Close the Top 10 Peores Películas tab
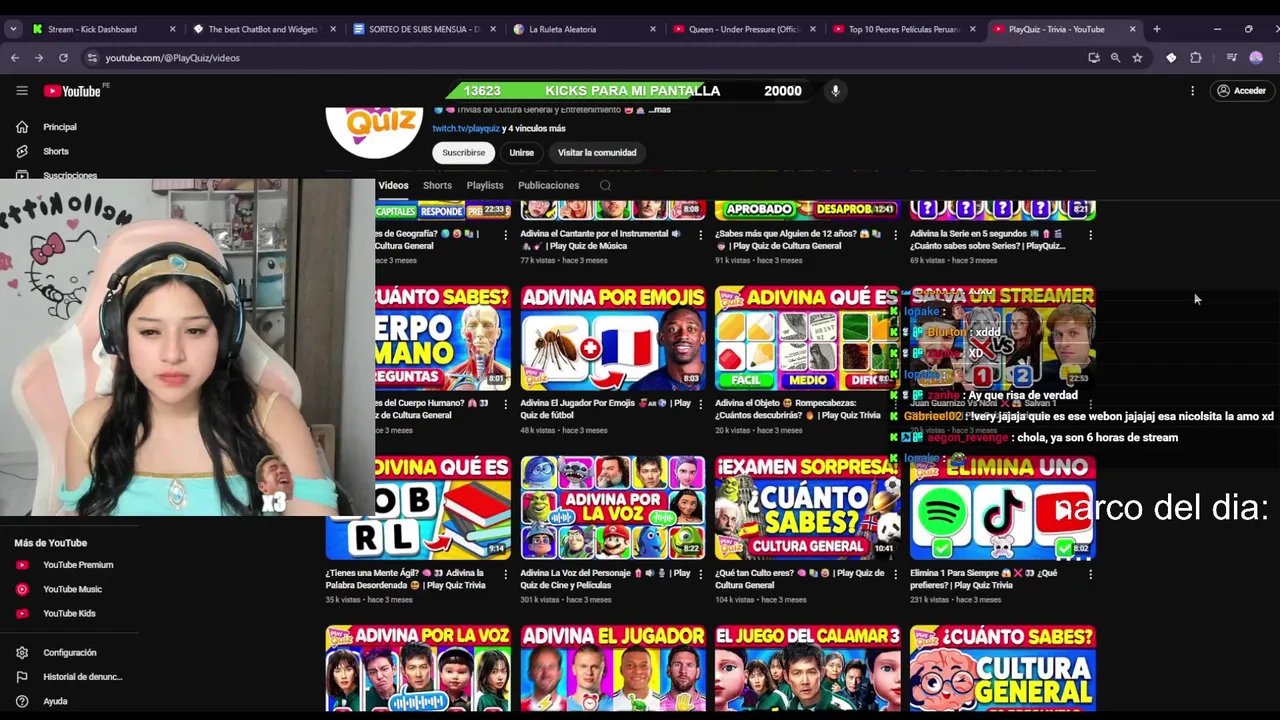 tap(972, 29)
